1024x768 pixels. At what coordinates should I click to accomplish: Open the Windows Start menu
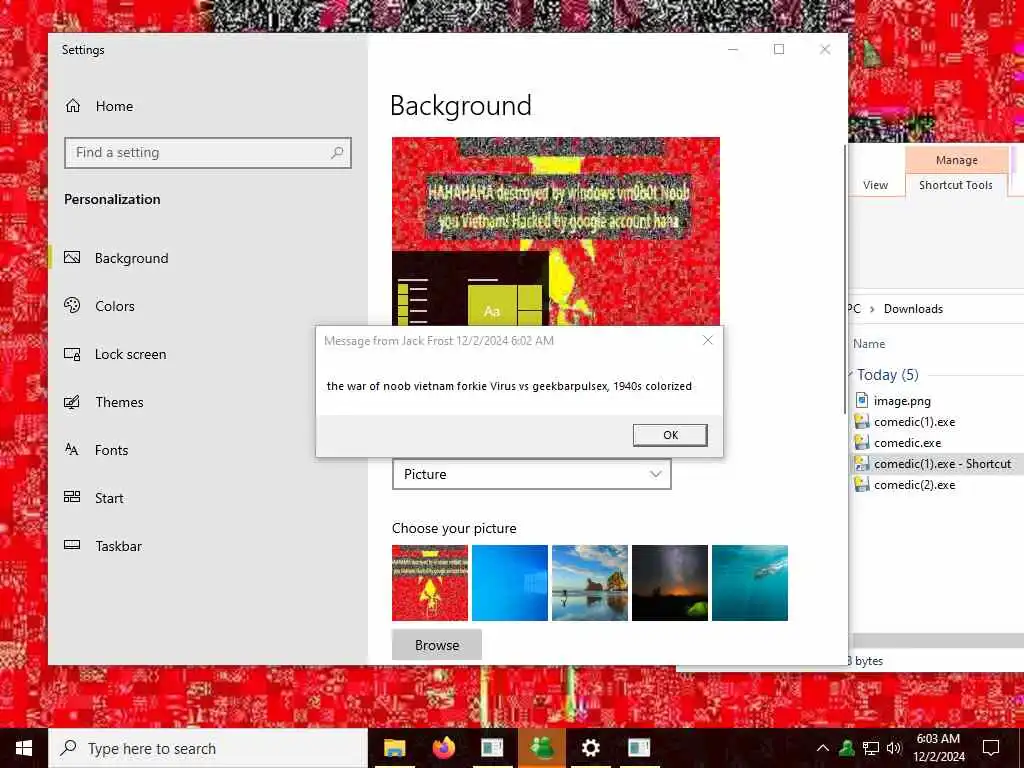click(x=24, y=748)
